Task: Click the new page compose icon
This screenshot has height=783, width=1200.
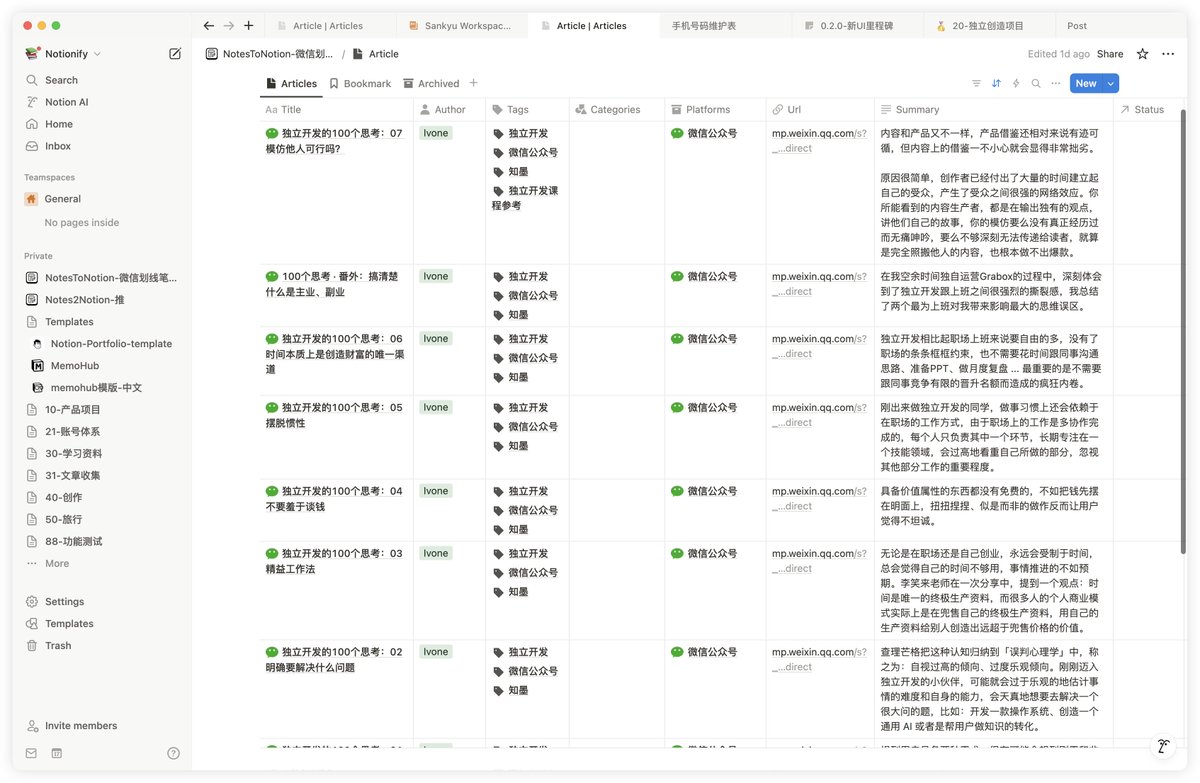Action: [x=175, y=54]
